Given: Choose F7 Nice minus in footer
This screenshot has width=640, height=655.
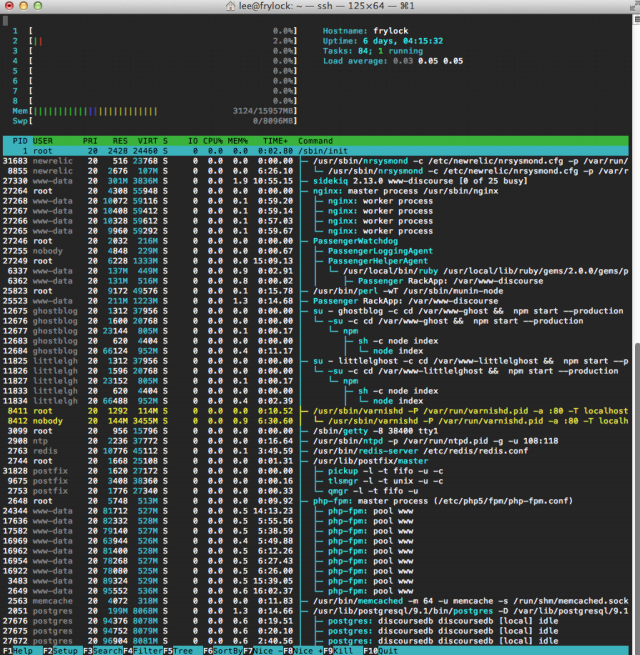Looking at the screenshot, I should pos(261,651).
